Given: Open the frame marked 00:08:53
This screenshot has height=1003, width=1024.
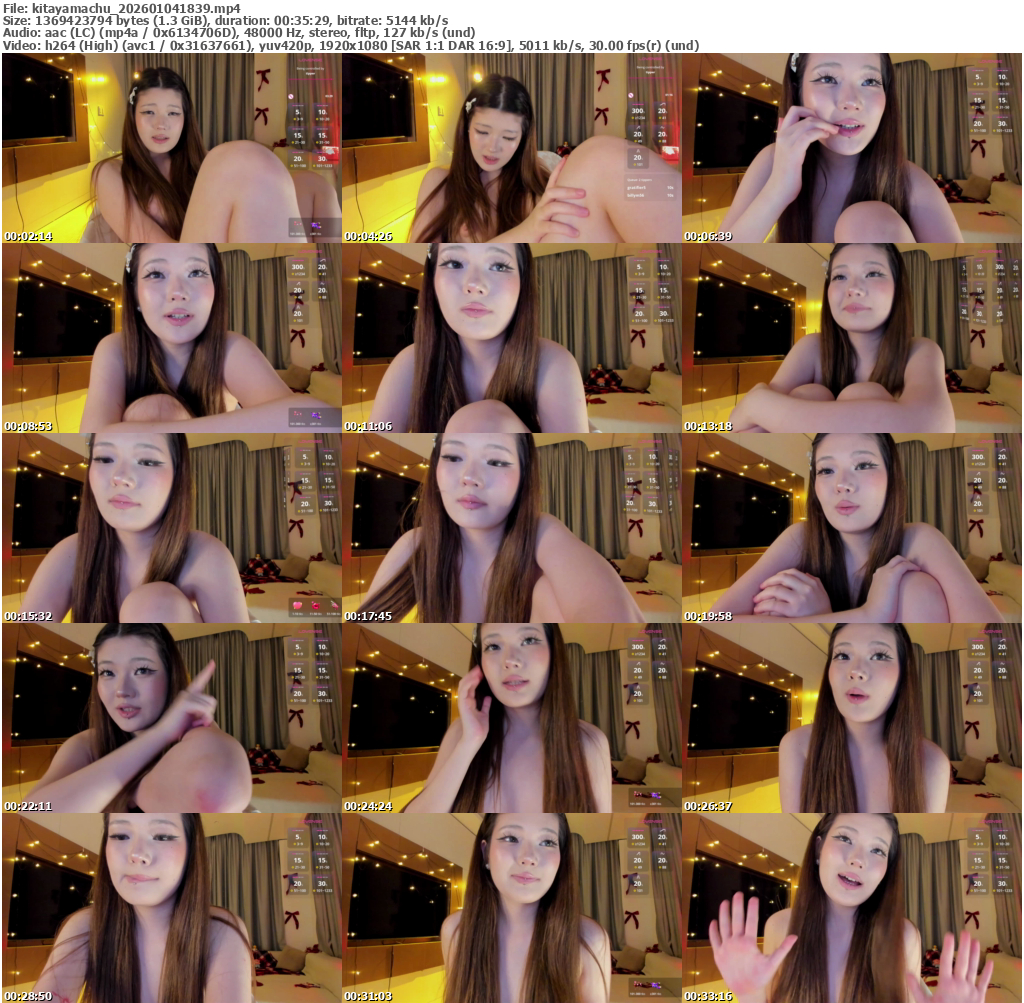Looking at the screenshot, I should pyautogui.click(x=171, y=338).
